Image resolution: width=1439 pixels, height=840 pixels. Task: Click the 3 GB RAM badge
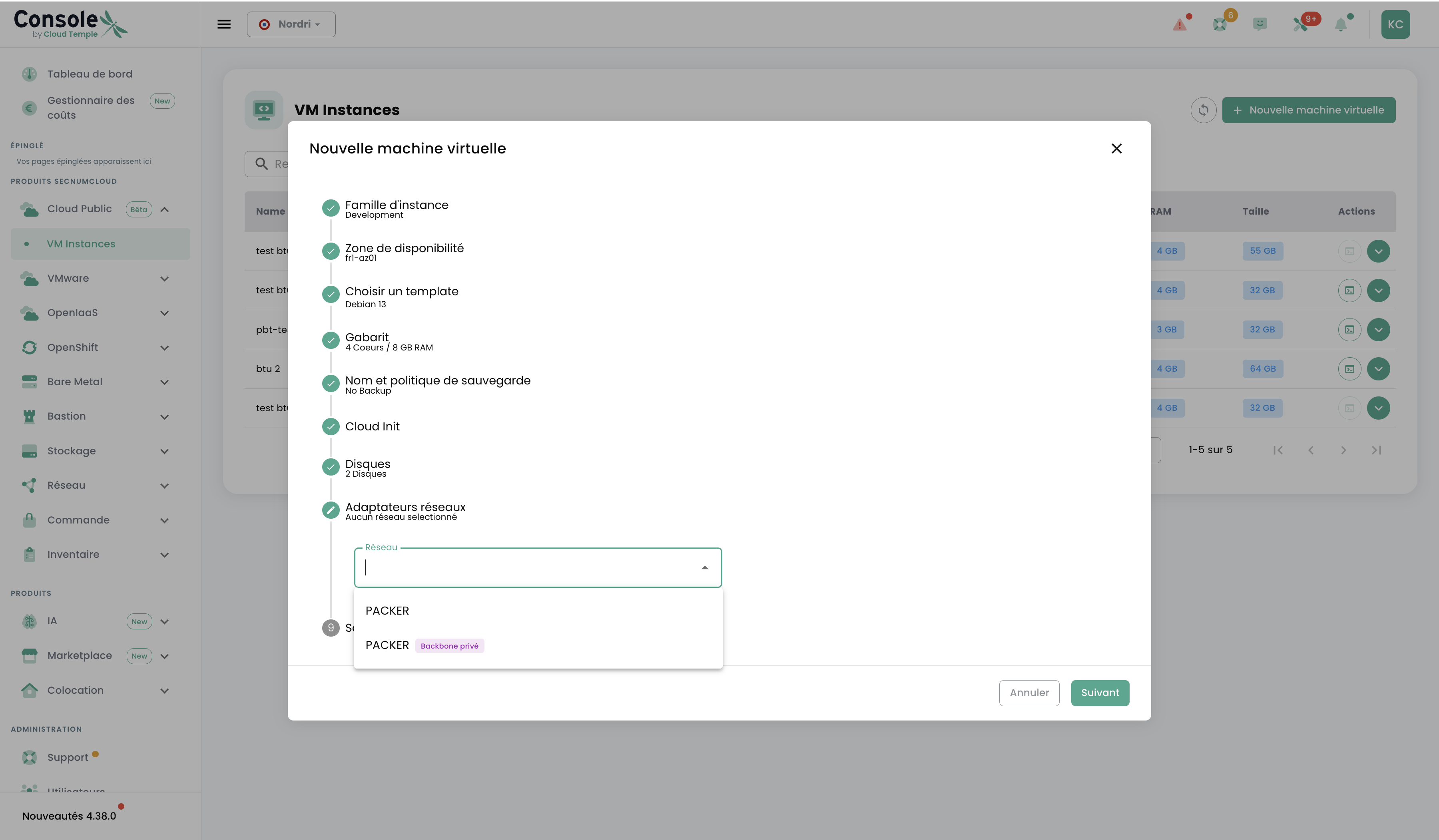click(1167, 330)
